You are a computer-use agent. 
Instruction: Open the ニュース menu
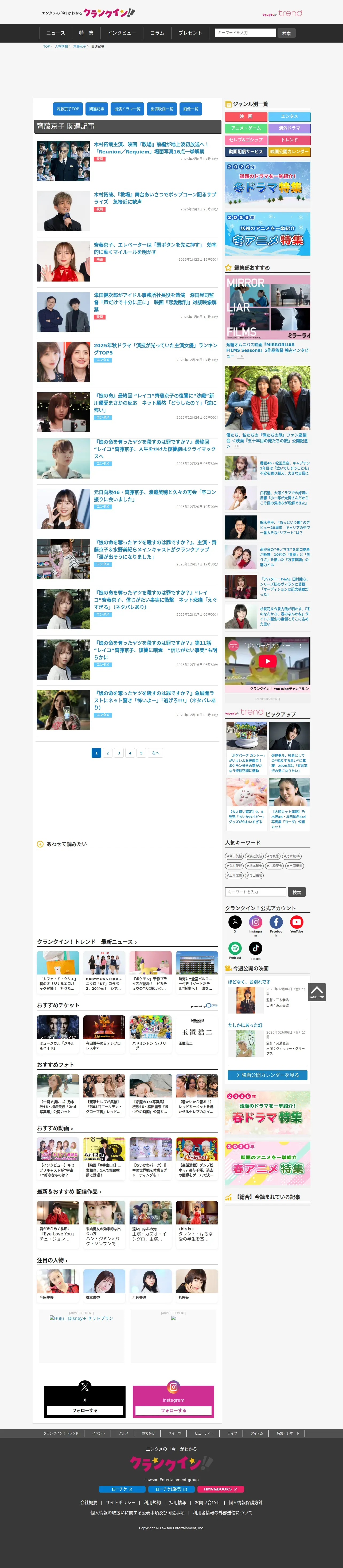coord(55,33)
